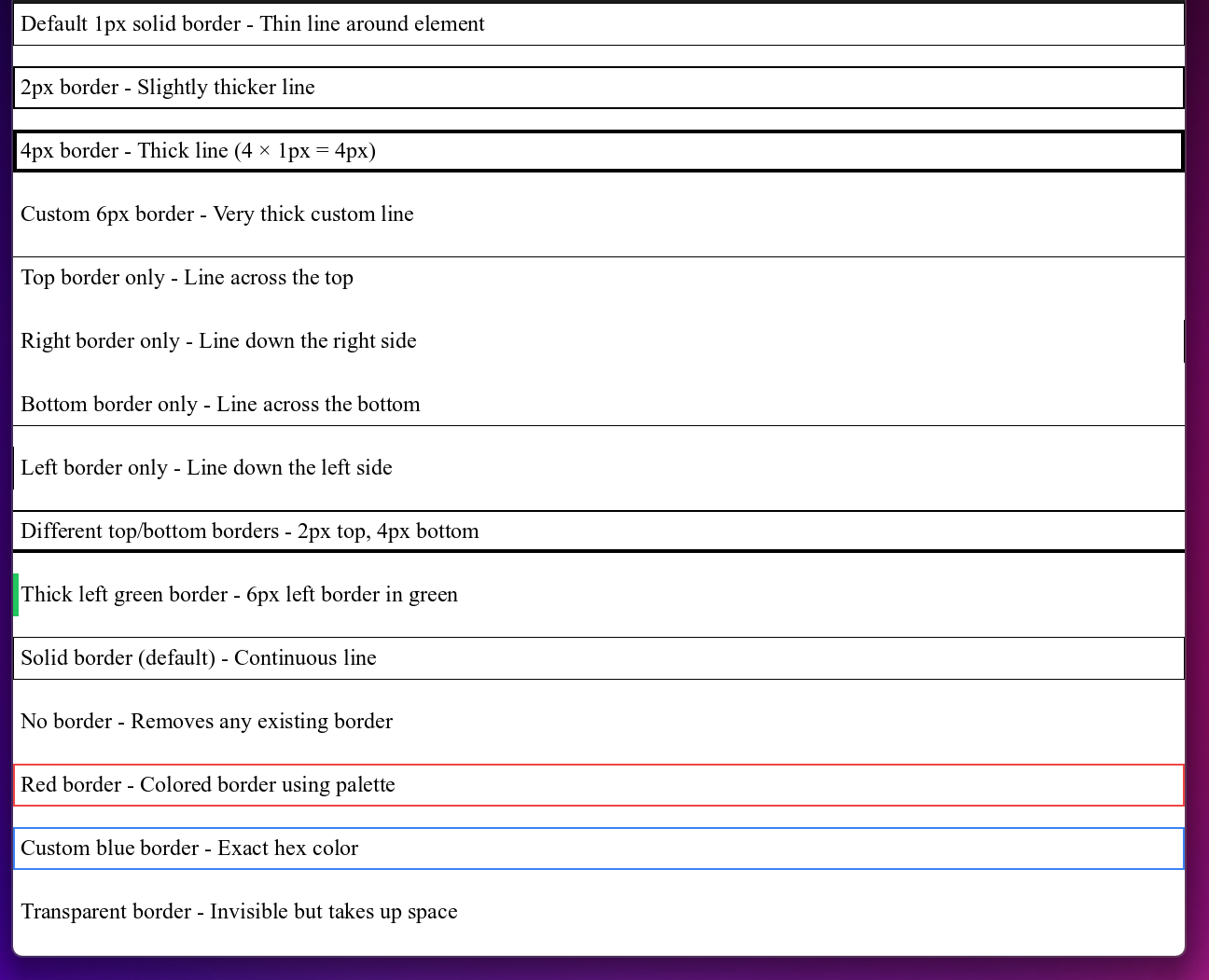
Task: Click the Different top/bottom borders box
Action: click(598, 531)
